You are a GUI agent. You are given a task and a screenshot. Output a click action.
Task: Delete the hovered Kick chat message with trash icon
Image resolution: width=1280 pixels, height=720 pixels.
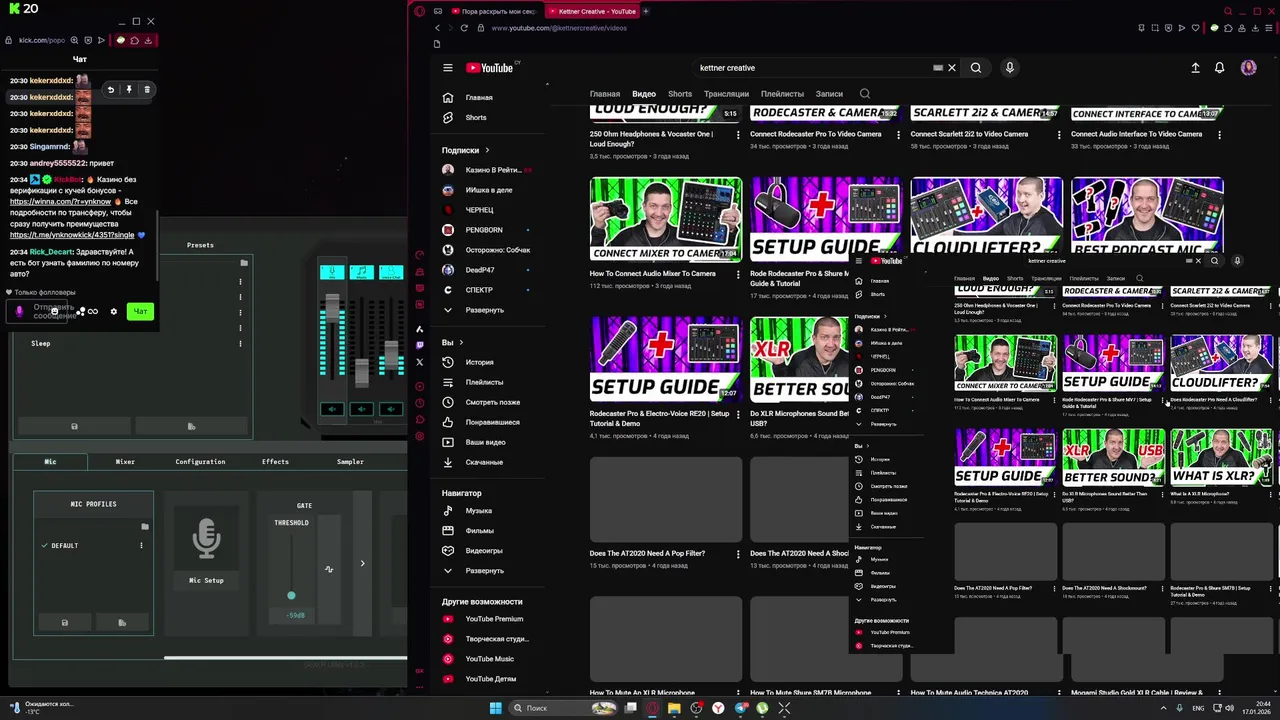coord(147,90)
